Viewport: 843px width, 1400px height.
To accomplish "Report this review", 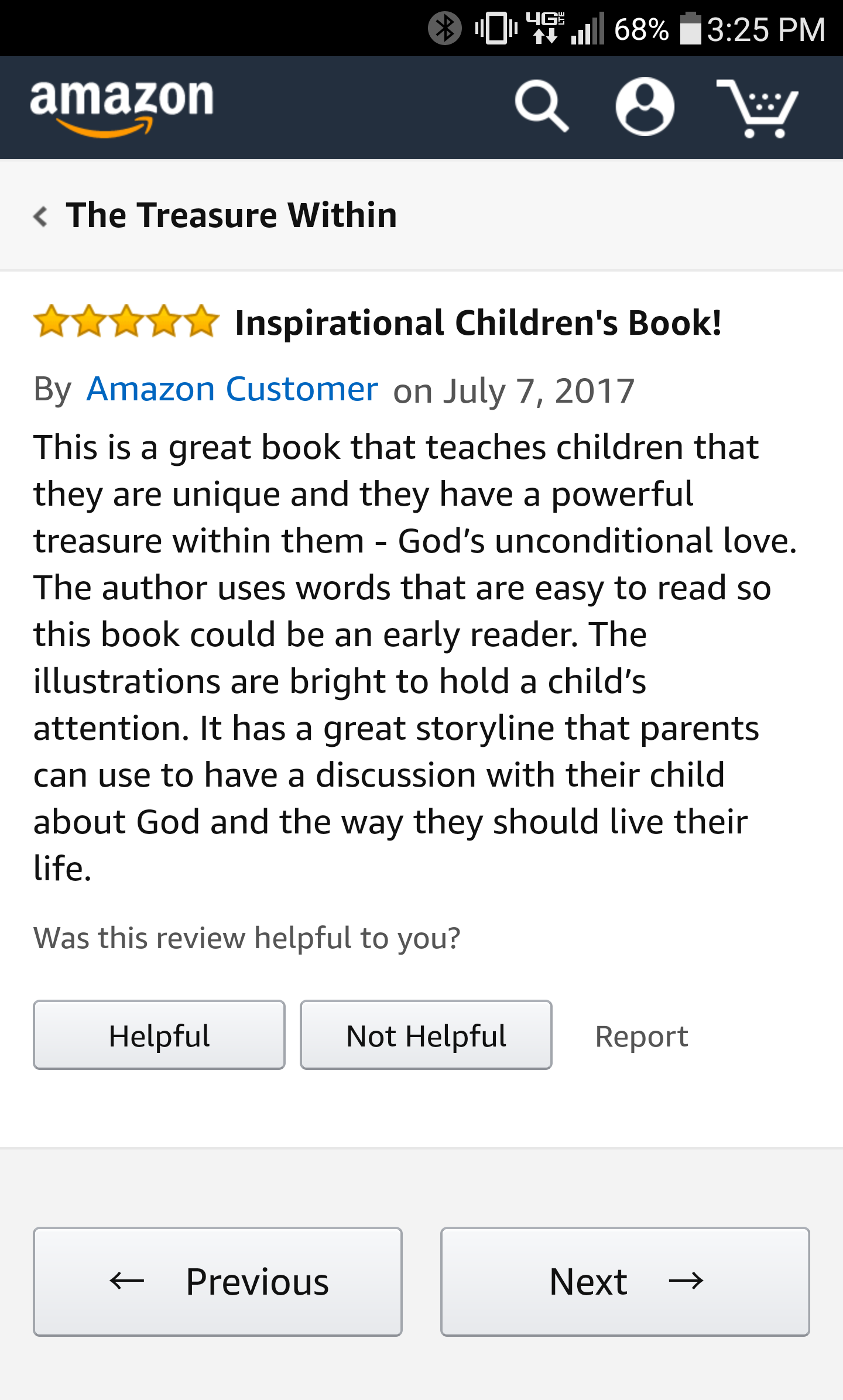I will click(641, 1037).
